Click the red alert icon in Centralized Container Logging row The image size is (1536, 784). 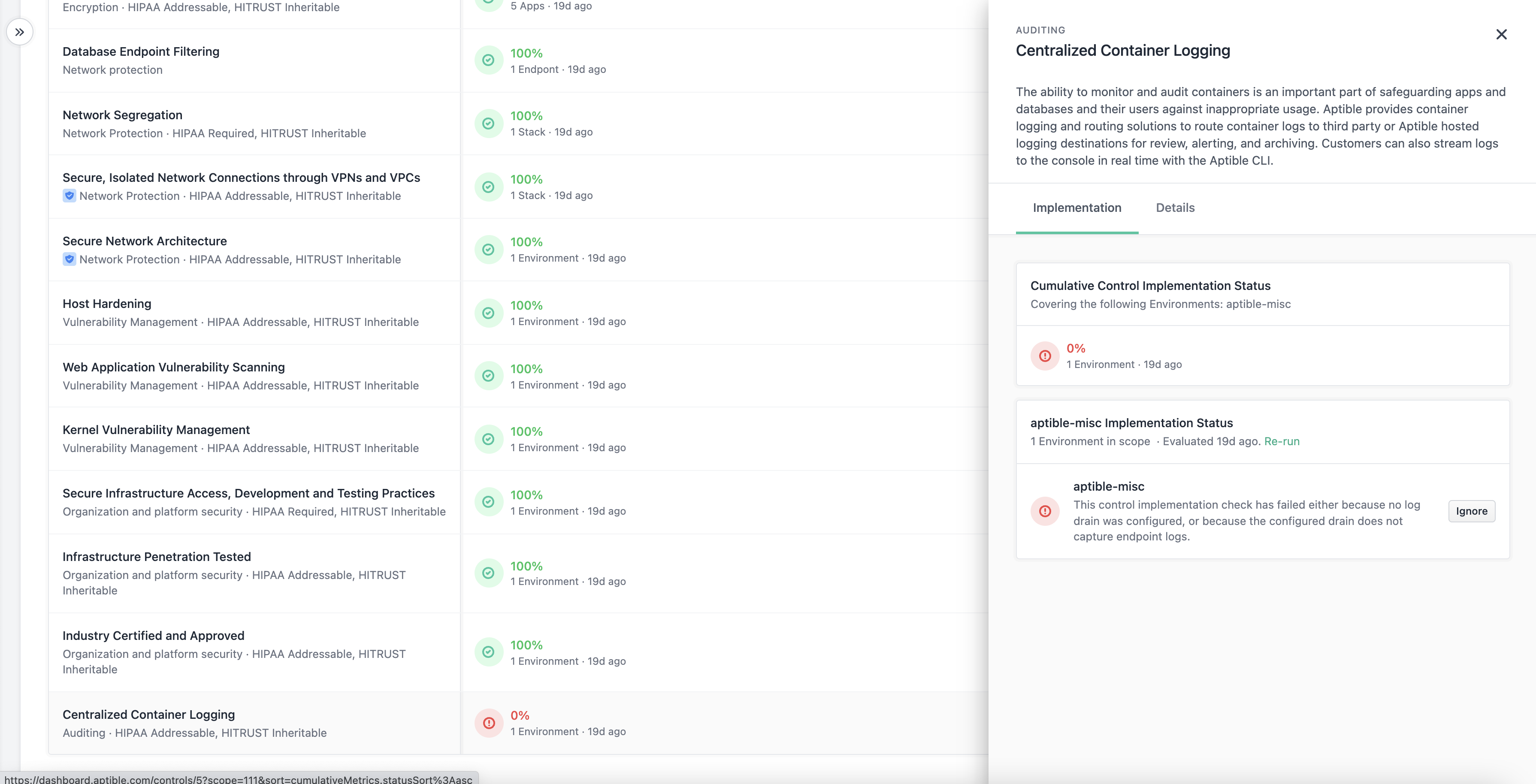pos(488,723)
